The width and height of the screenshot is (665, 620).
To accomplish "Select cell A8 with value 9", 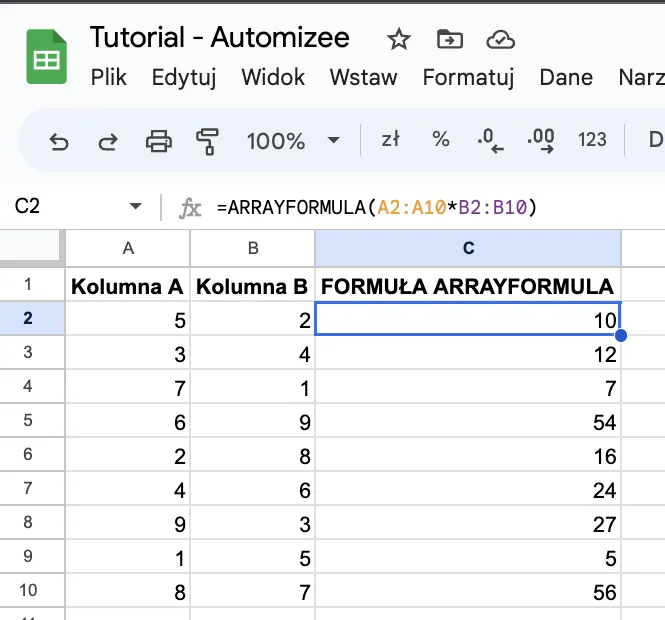I will (x=128, y=522).
